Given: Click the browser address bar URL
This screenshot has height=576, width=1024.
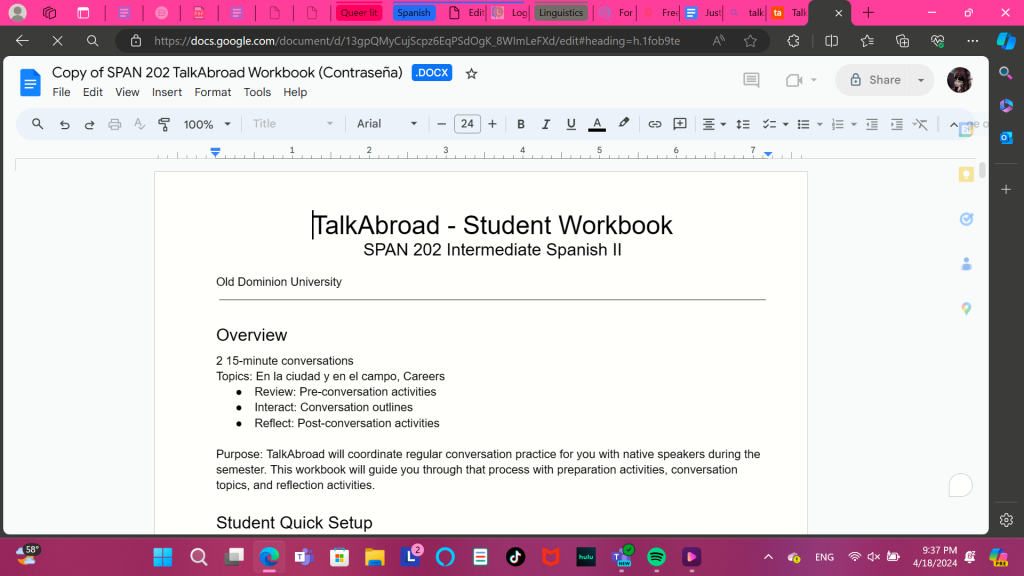Looking at the screenshot, I should pyautogui.click(x=418, y=40).
